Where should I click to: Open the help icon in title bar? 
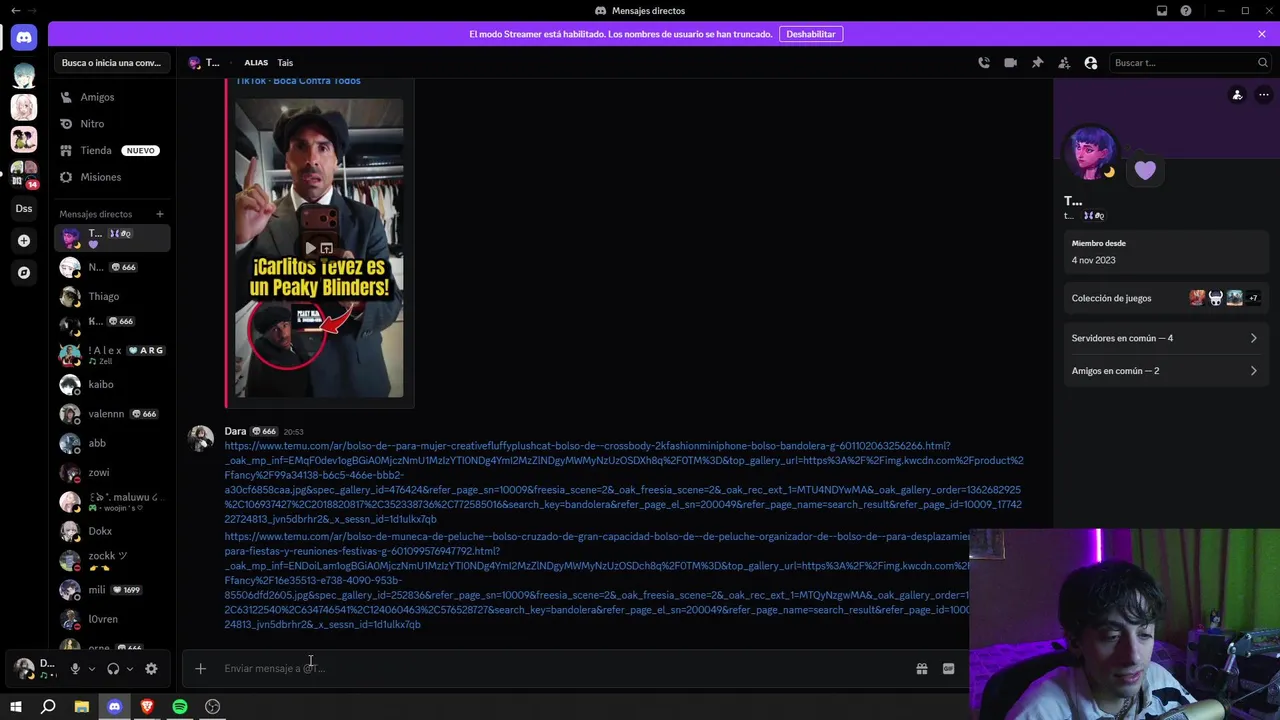tap(1186, 10)
